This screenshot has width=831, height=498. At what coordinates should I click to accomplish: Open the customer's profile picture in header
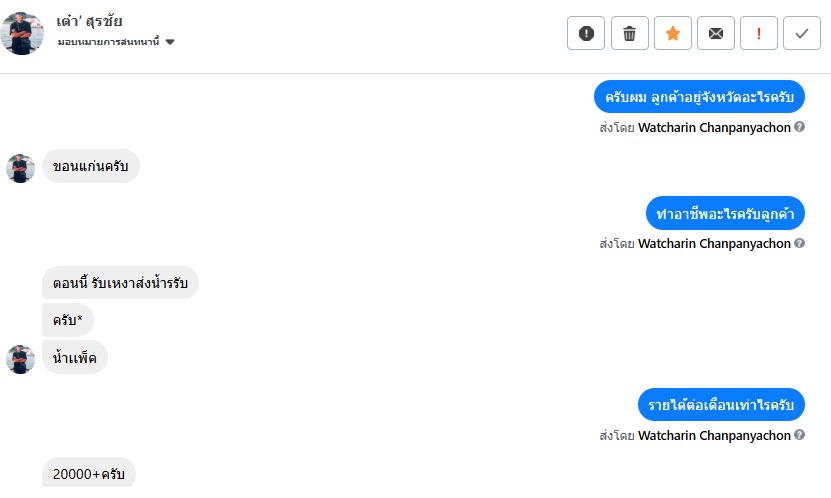[23, 33]
